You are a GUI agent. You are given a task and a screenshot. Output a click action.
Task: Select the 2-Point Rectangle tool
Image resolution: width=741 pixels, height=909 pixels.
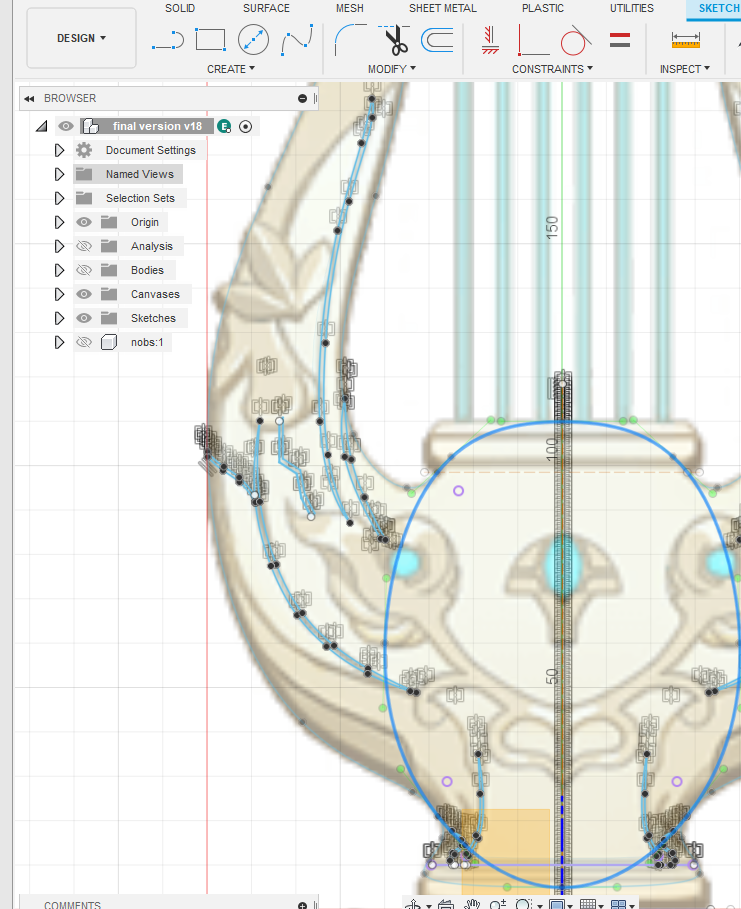(210, 40)
